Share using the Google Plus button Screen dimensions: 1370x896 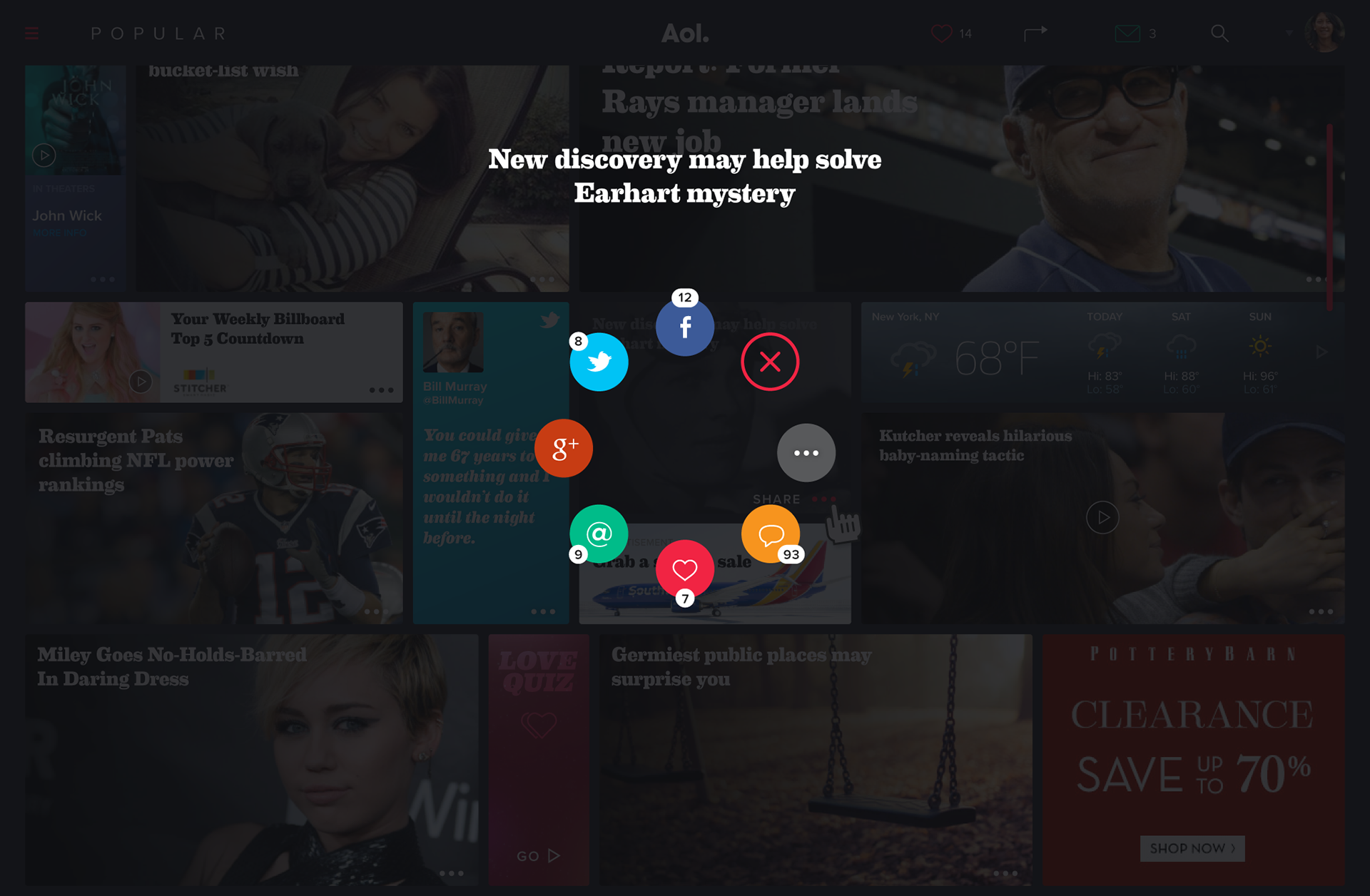pos(564,448)
